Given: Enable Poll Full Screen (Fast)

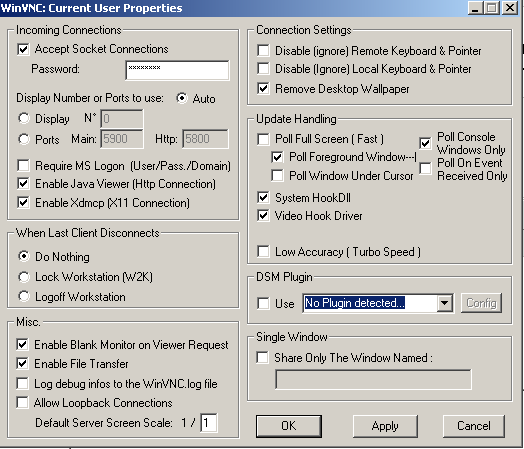Looking at the screenshot, I should click(263, 139).
